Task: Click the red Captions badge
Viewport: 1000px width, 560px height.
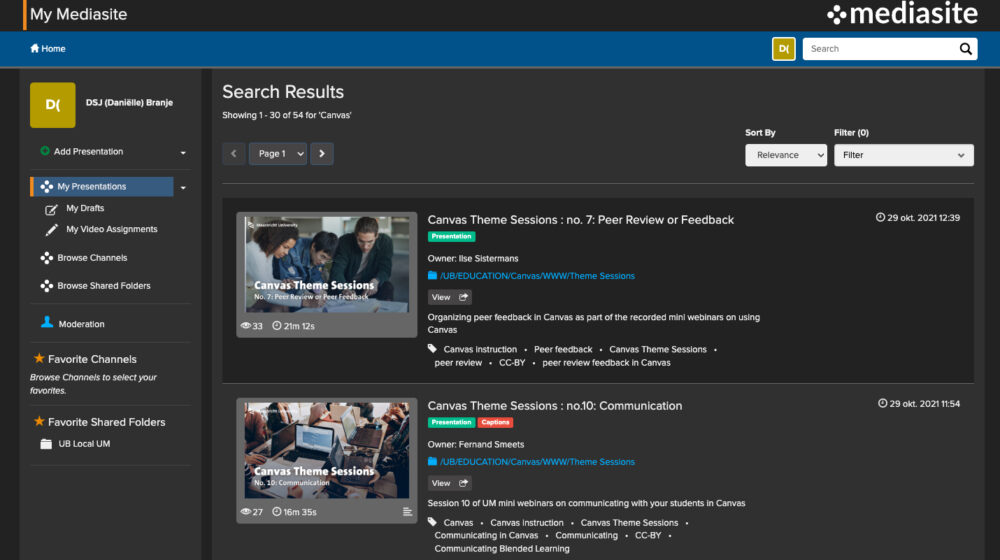Action: pyautogui.click(x=496, y=422)
